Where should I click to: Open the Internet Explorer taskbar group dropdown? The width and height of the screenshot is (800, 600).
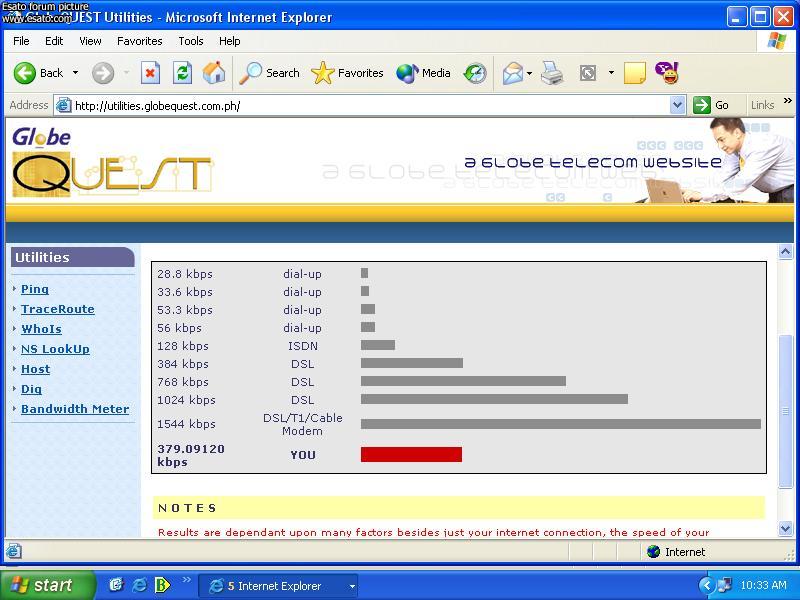(x=352, y=586)
